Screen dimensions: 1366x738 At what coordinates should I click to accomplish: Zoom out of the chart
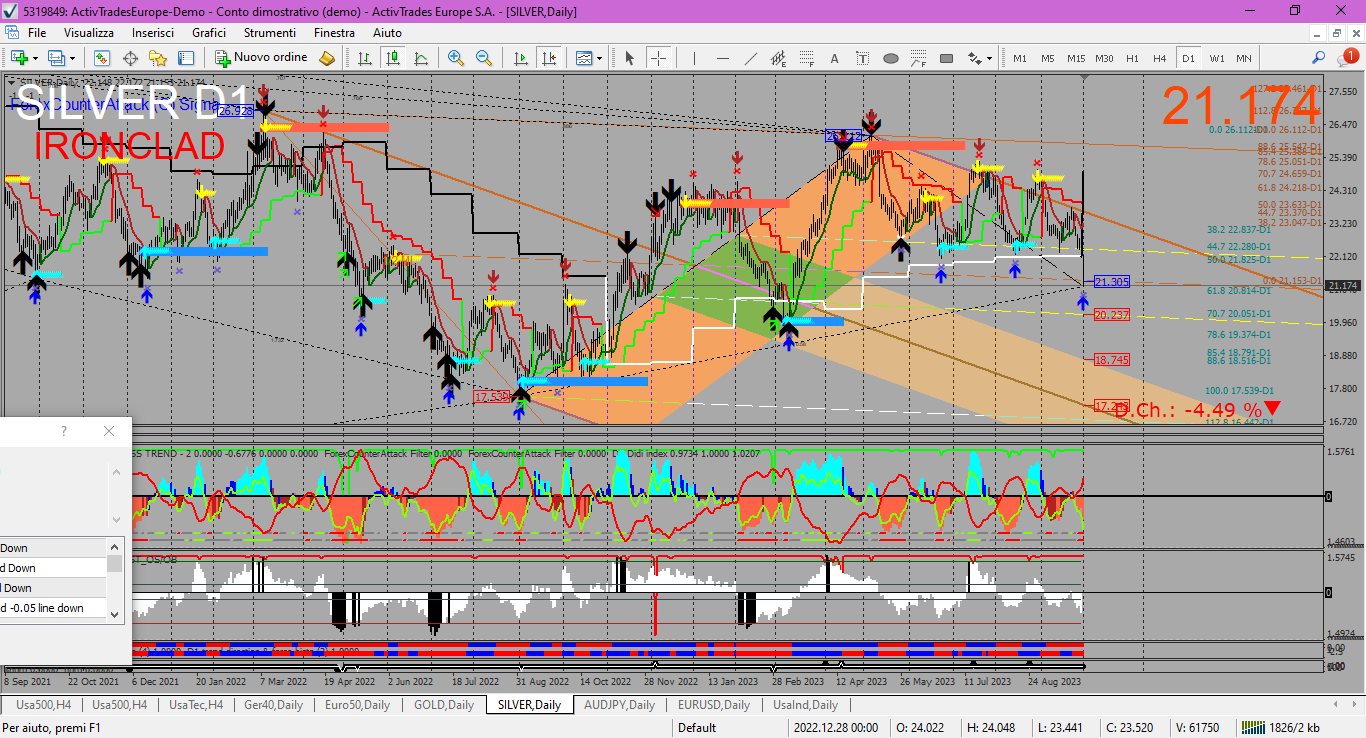484,58
